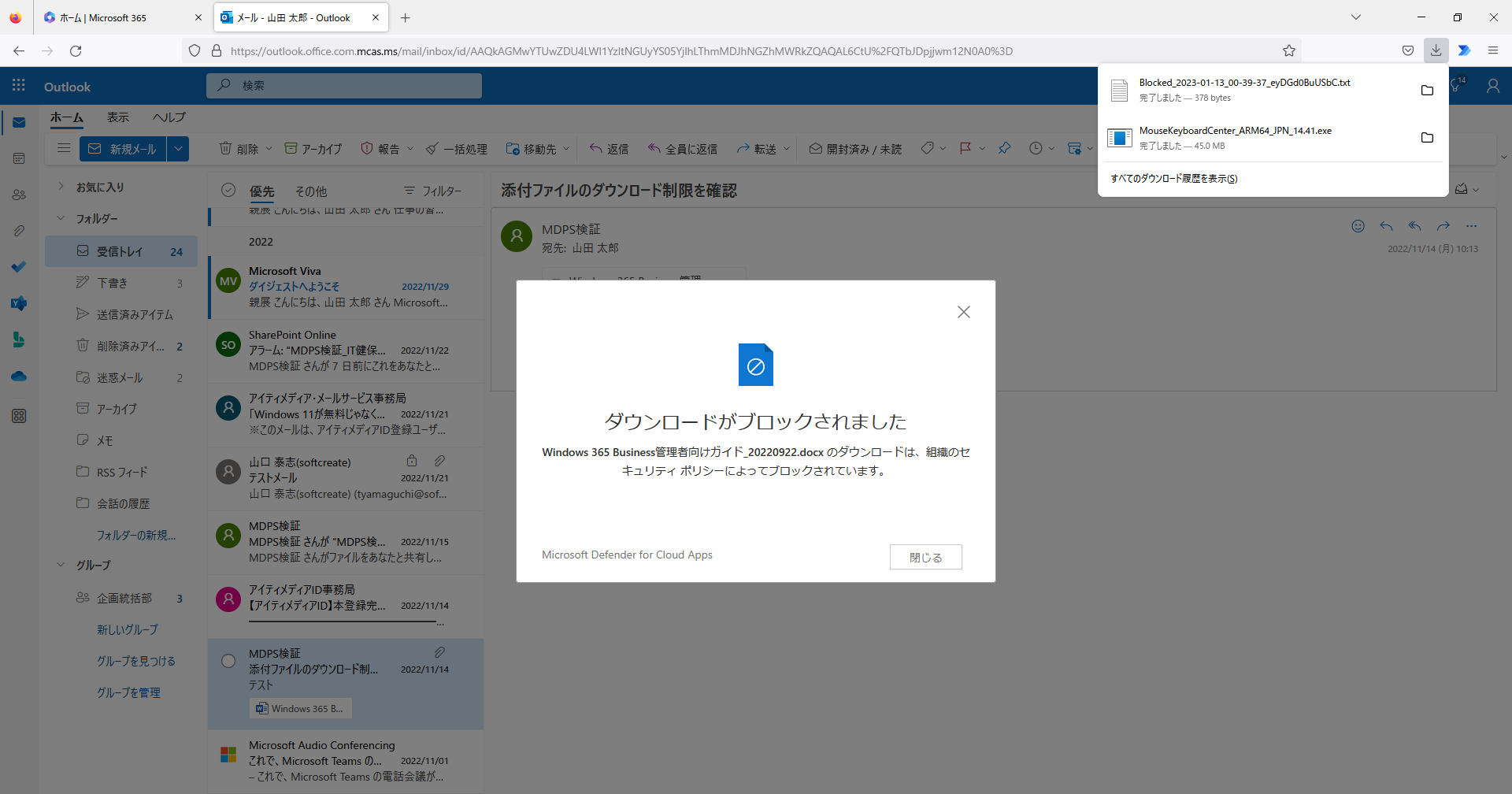Click the アーカイブ toolbar button
The height and width of the screenshot is (794, 1512).
click(x=313, y=149)
